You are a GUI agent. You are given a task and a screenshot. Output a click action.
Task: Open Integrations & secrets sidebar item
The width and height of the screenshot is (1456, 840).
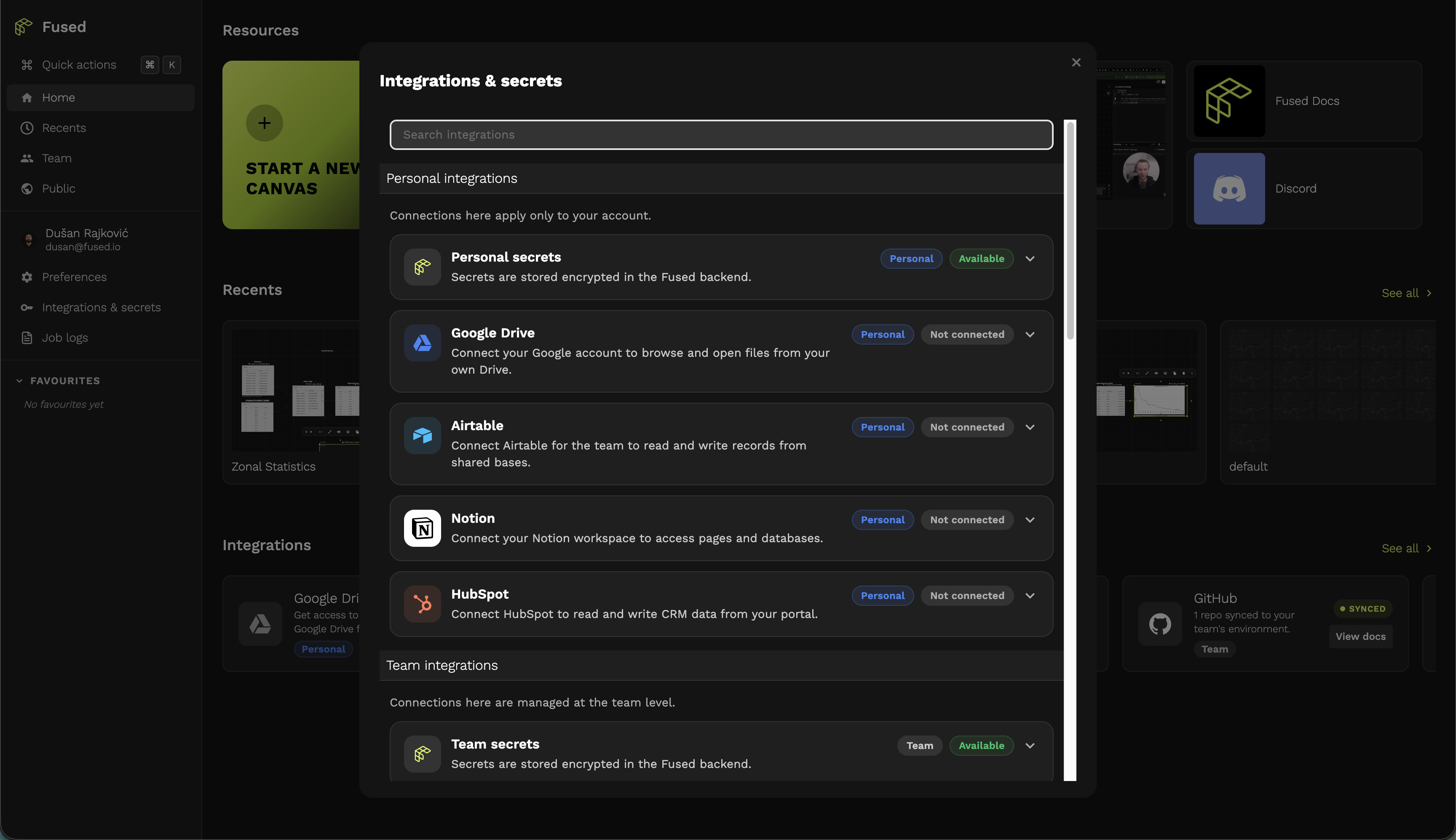pyautogui.click(x=100, y=308)
